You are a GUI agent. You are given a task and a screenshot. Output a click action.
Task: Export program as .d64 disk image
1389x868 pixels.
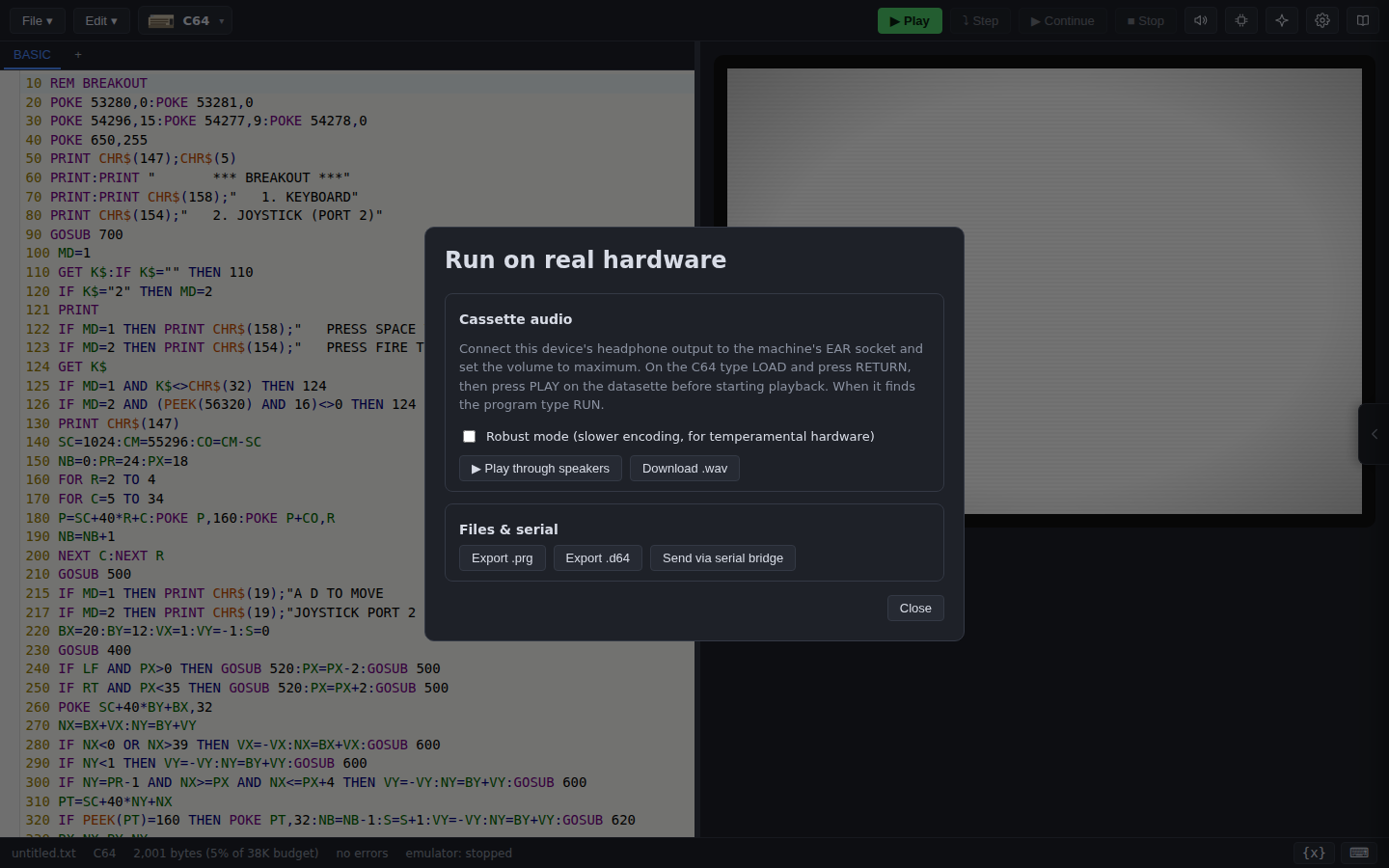point(598,558)
